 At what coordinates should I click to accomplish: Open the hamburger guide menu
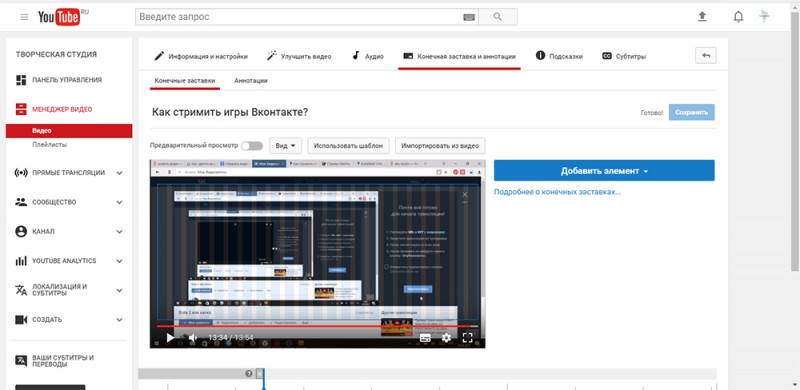point(24,17)
